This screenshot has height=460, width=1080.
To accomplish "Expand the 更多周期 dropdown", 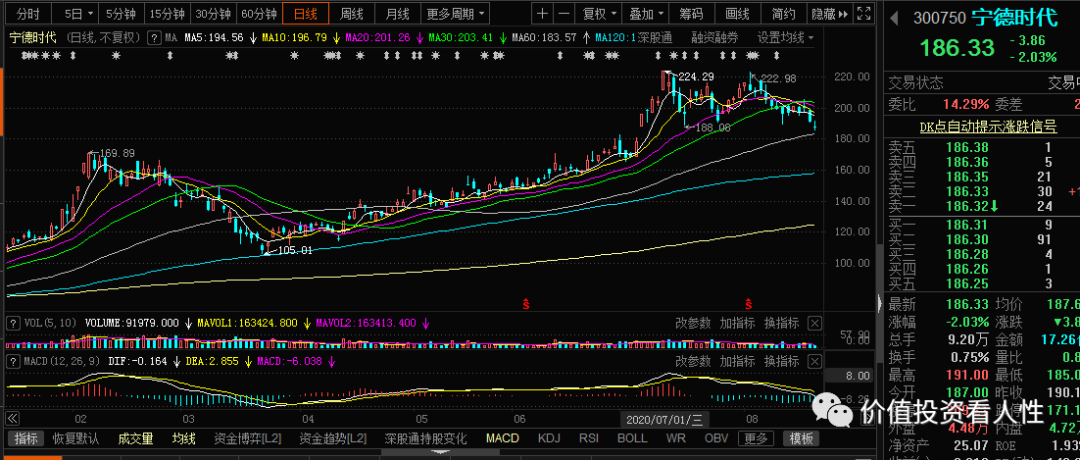I will tap(454, 13).
